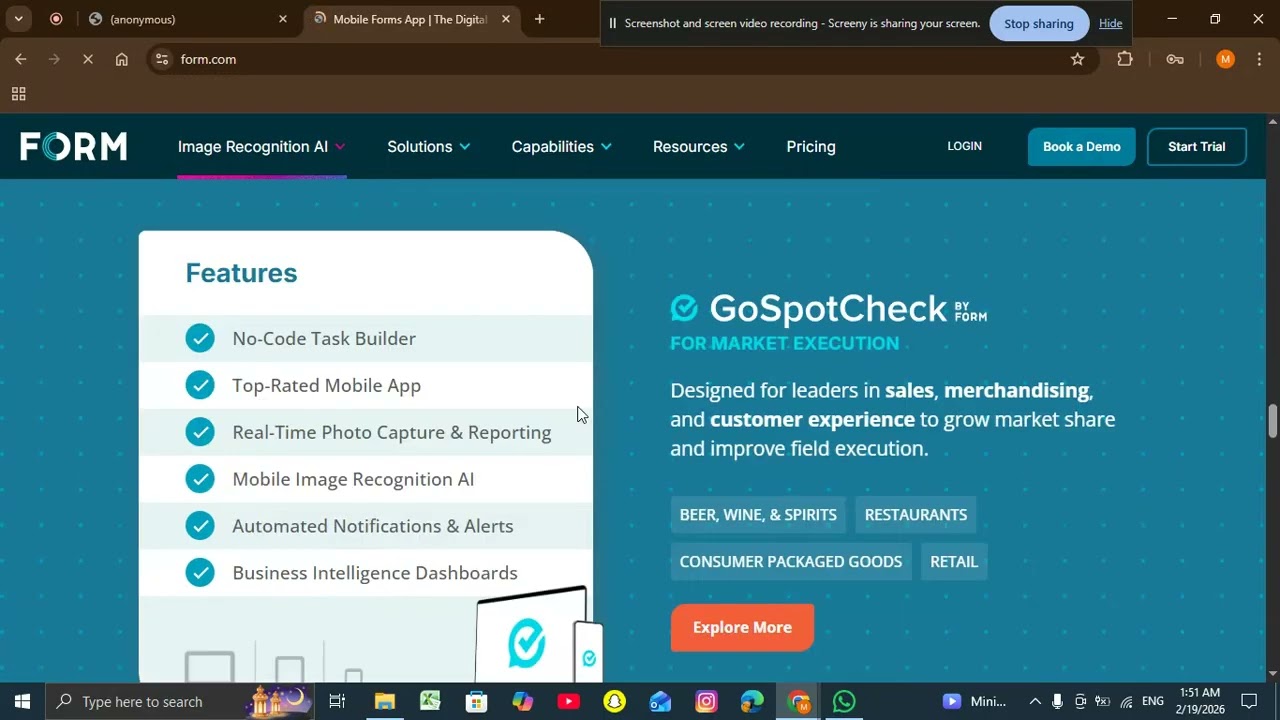Click the GoSpotCheck by FORM logo
Viewport: 1280px width, 720px height.
coord(828,309)
